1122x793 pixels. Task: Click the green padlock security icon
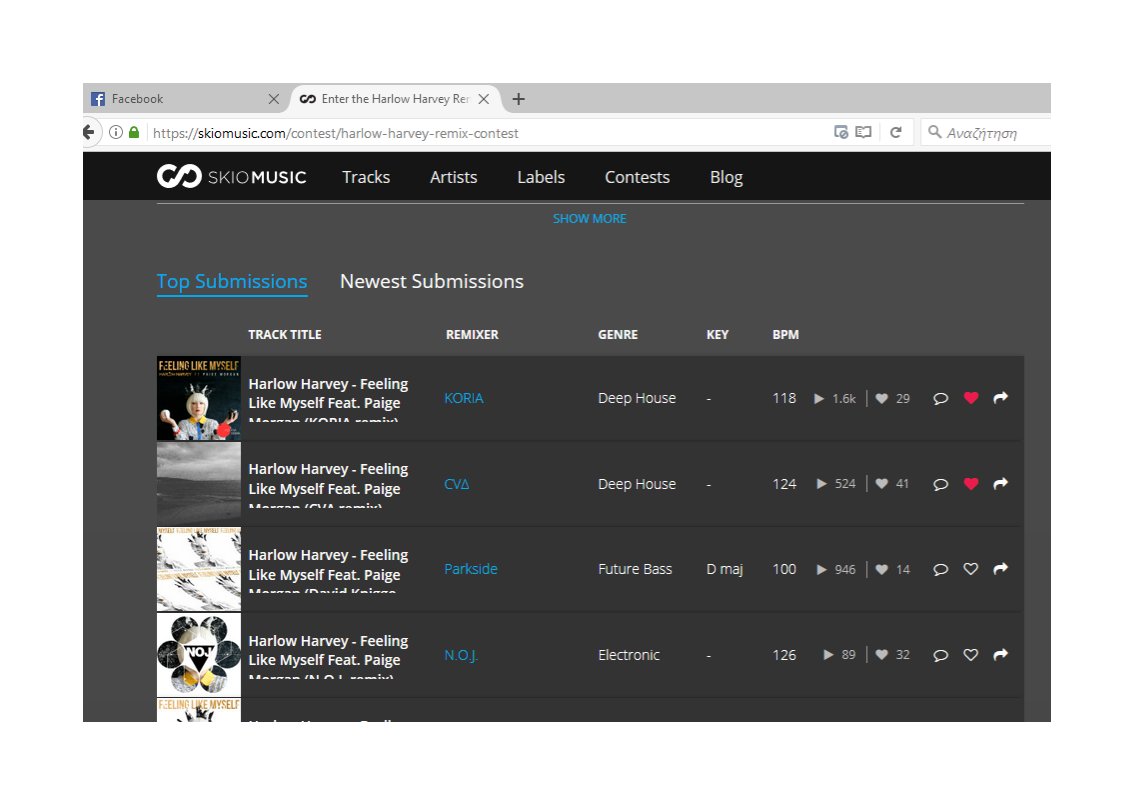(134, 132)
